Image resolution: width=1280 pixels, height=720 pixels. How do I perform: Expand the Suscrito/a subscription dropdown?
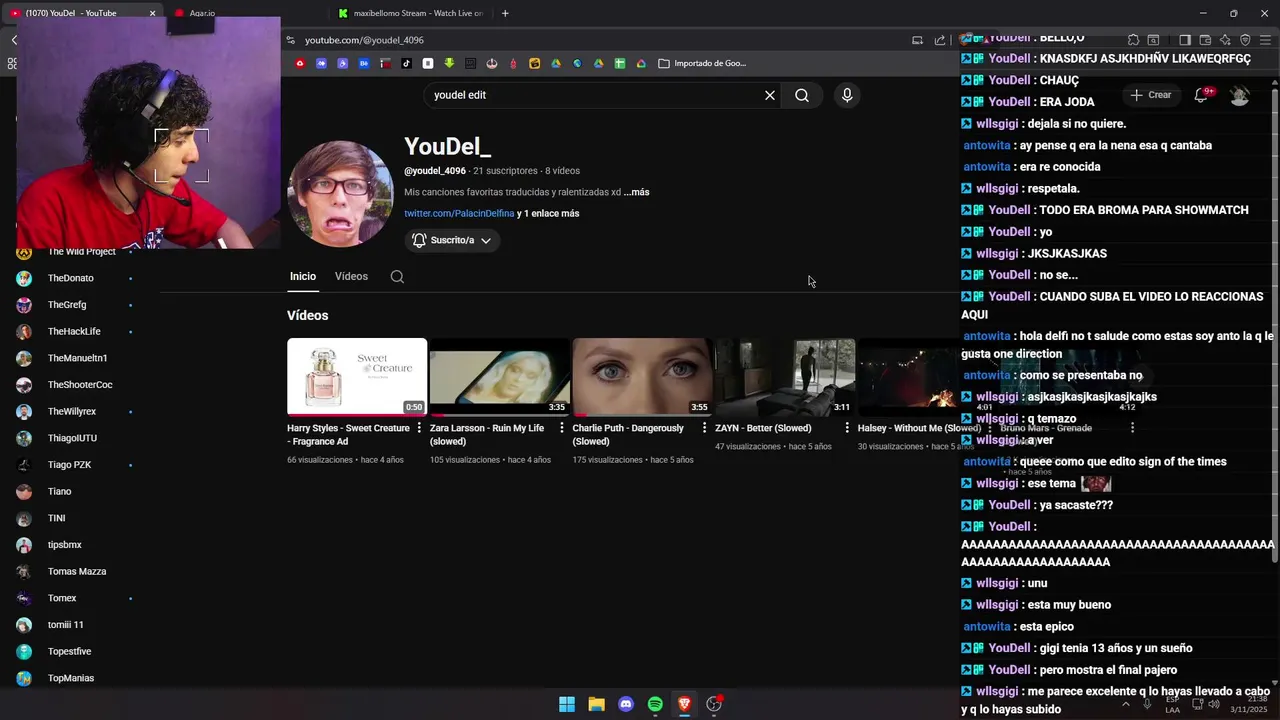(x=452, y=240)
